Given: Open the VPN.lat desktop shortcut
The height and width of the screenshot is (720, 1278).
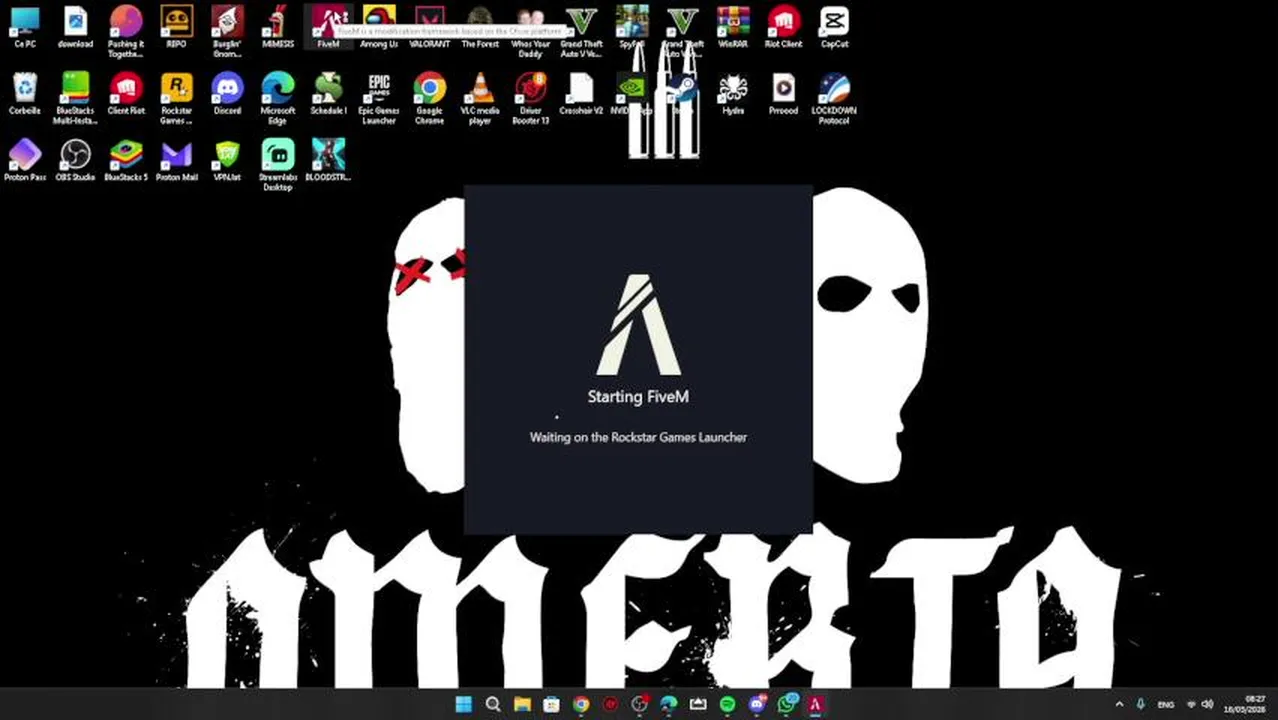Looking at the screenshot, I should pyautogui.click(x=227, y=161).
